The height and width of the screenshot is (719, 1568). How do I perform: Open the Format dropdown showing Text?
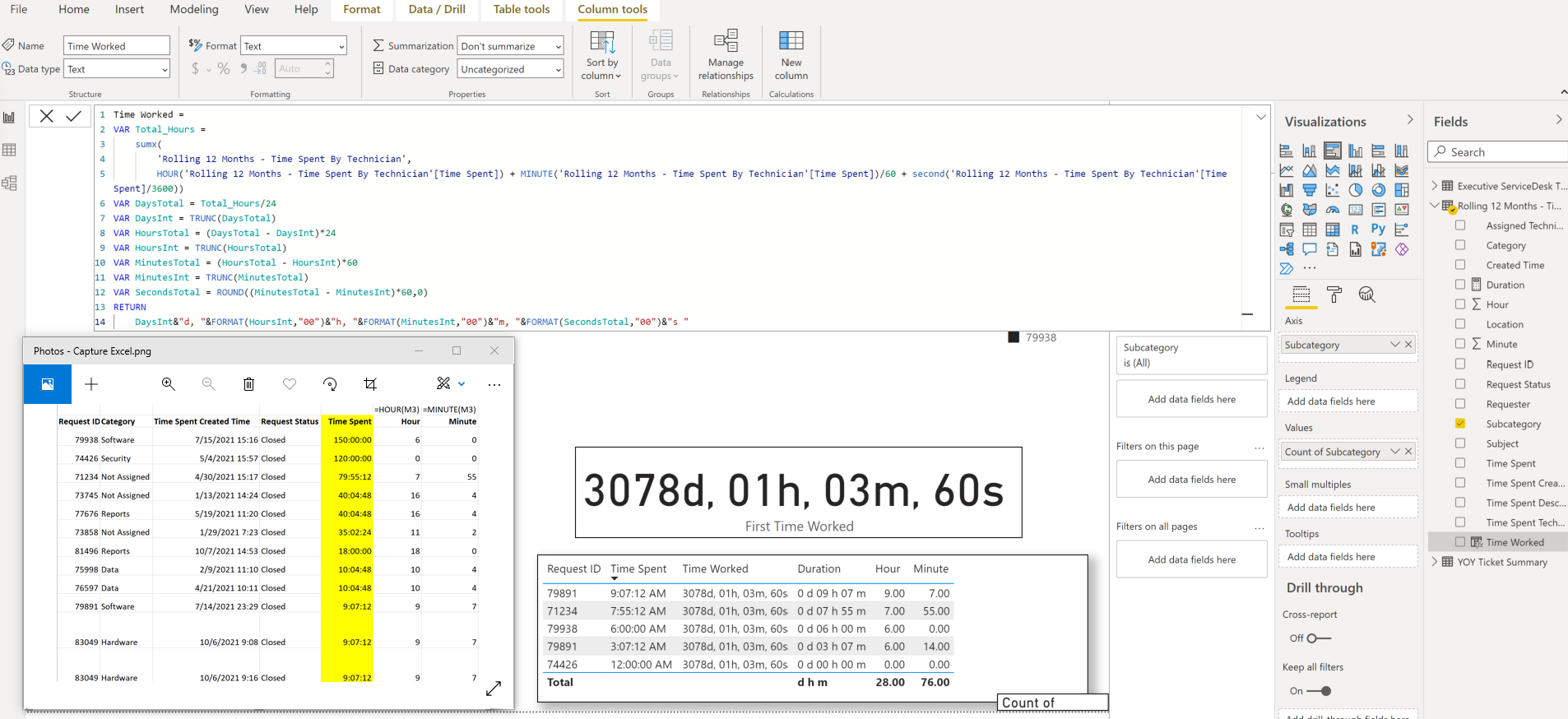294,46
